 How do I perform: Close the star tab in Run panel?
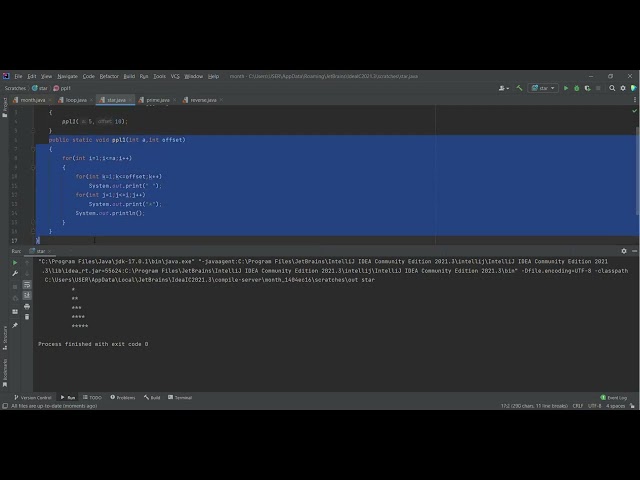(50, 251)
